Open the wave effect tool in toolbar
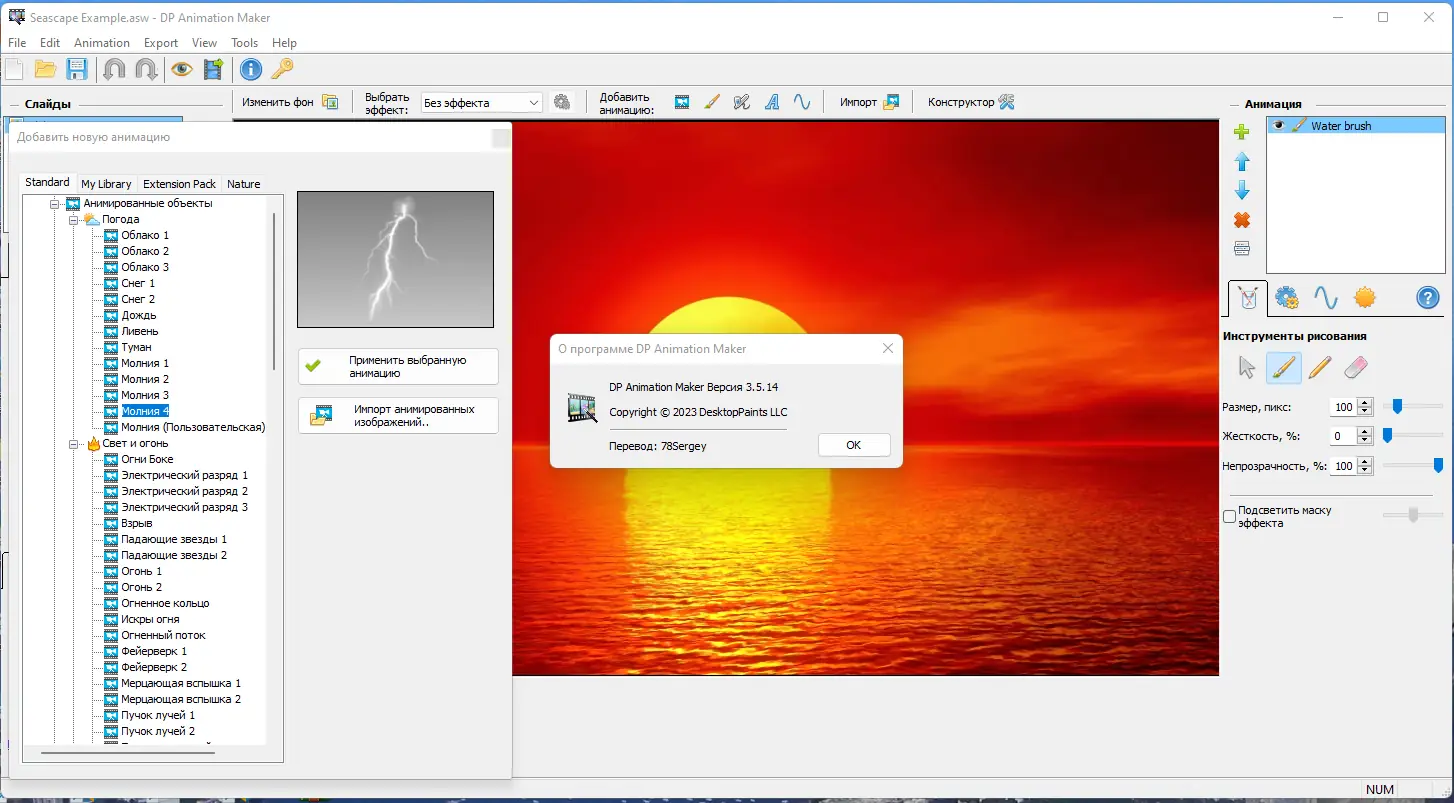Screen dimensions: 1454x803 point(803,101)
